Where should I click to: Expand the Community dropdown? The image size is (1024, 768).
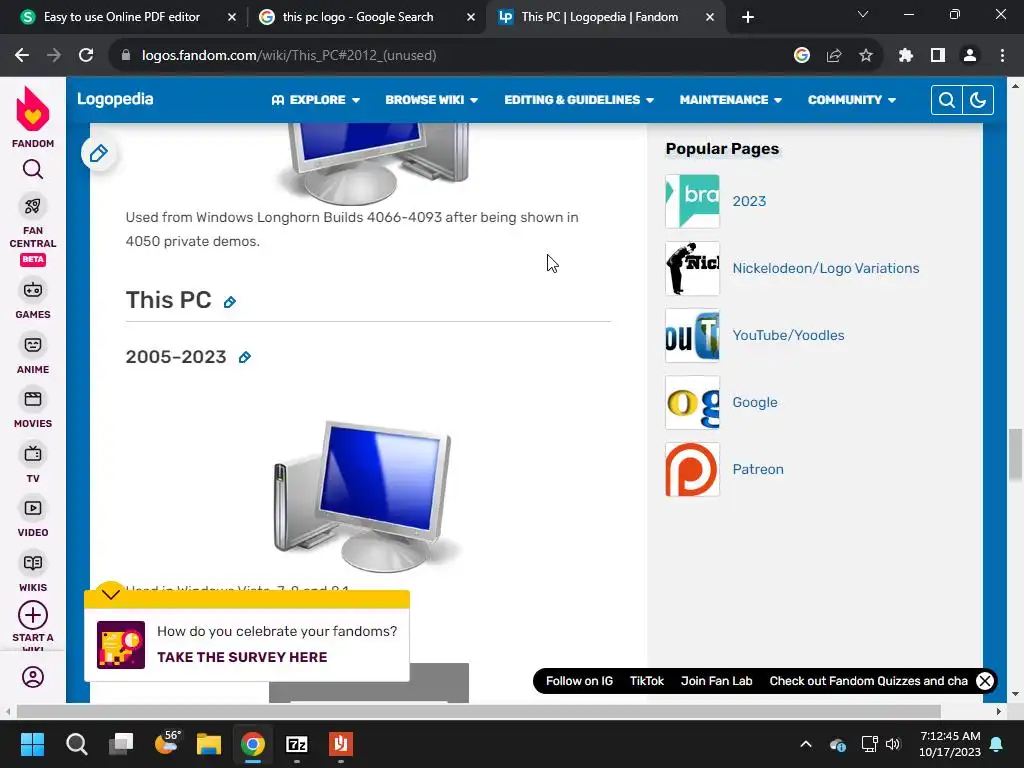pyautogui.click(x=852, y=100)
